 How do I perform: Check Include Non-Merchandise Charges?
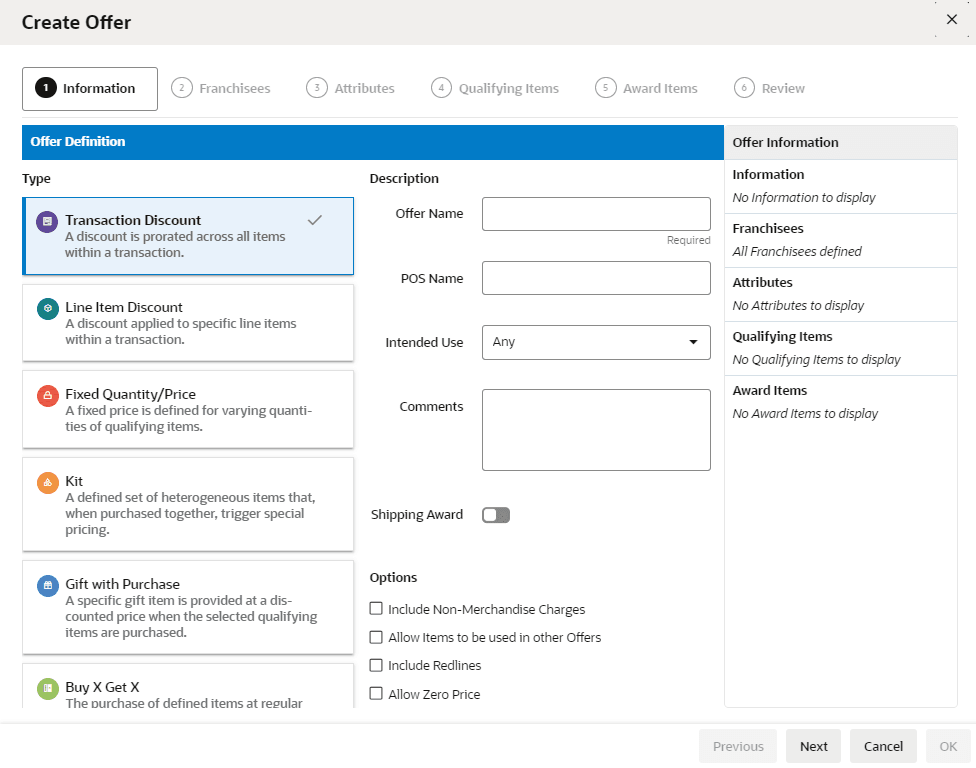(x=376, y=609)
